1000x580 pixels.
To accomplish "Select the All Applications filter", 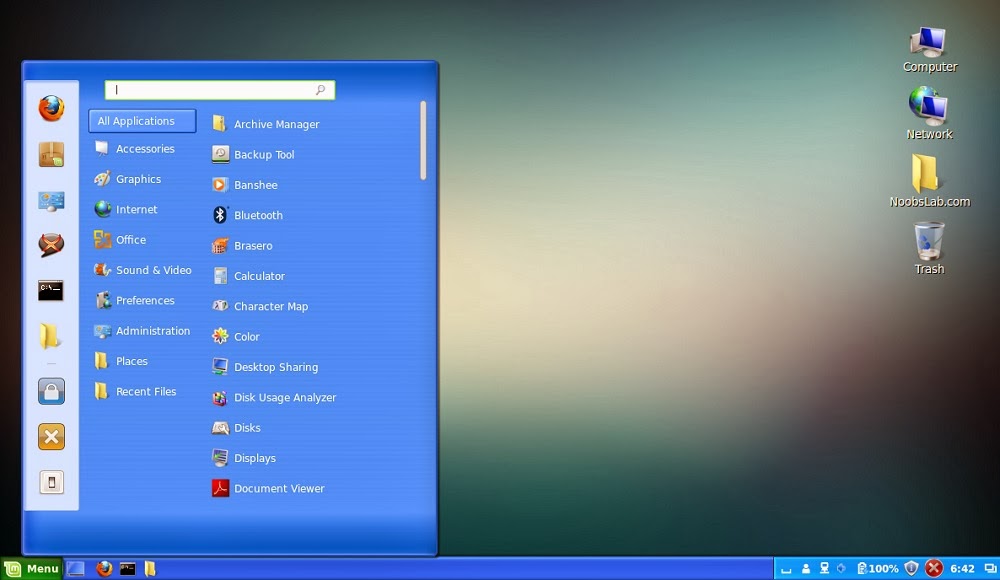I will [141, 120].
